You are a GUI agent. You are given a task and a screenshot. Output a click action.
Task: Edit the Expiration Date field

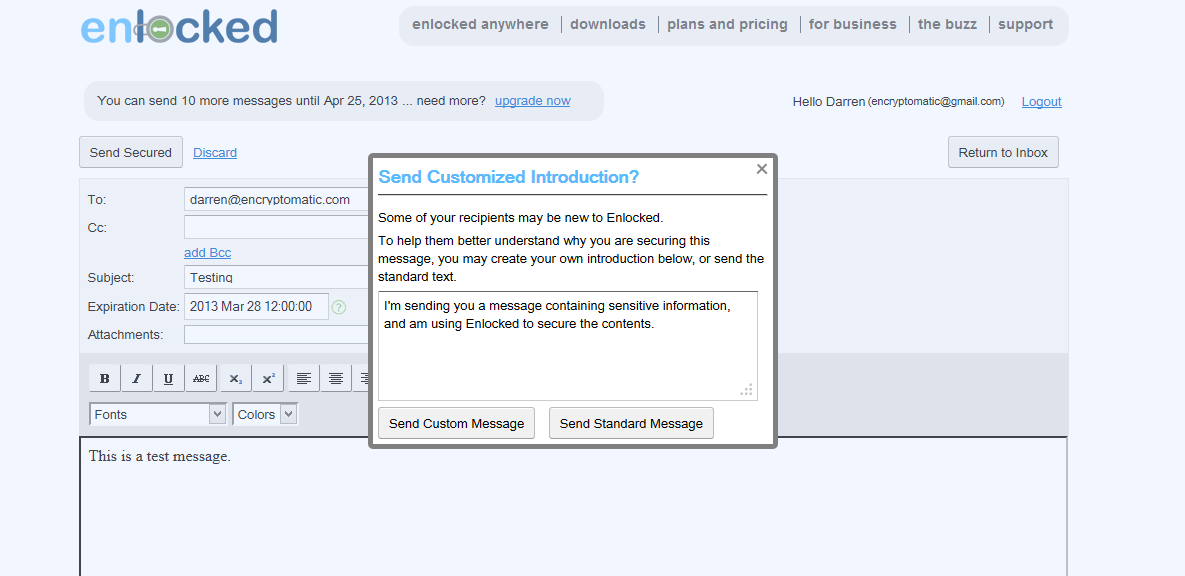(256, 306)
